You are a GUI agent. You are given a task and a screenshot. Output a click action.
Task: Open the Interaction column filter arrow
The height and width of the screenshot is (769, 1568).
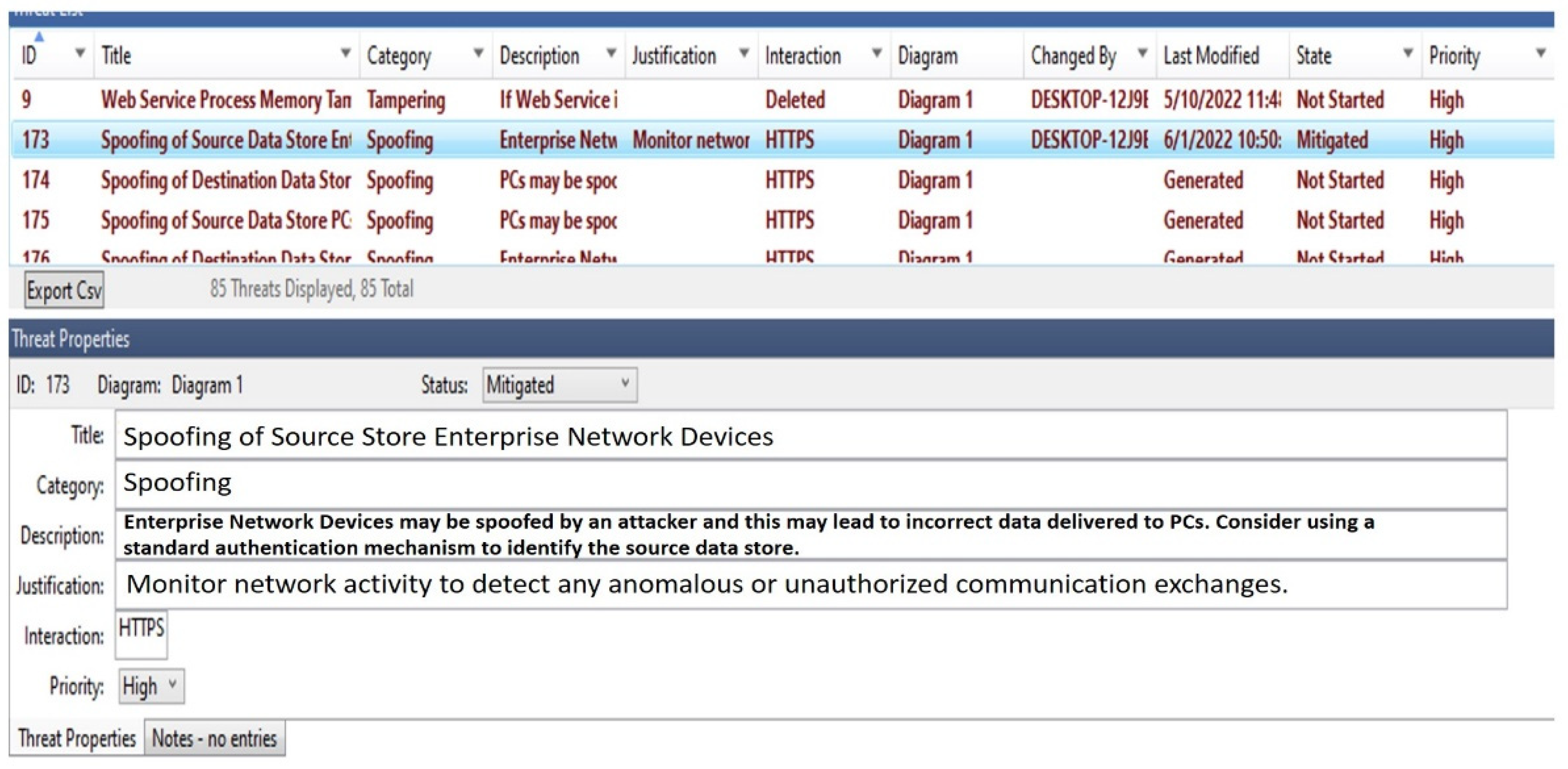click(877, 53)
